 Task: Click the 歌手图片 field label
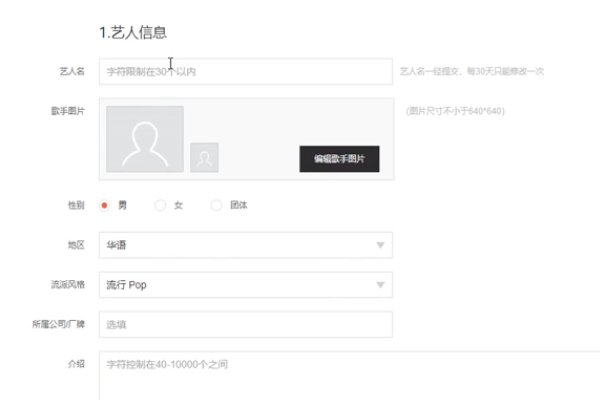(x=70, y=111)
